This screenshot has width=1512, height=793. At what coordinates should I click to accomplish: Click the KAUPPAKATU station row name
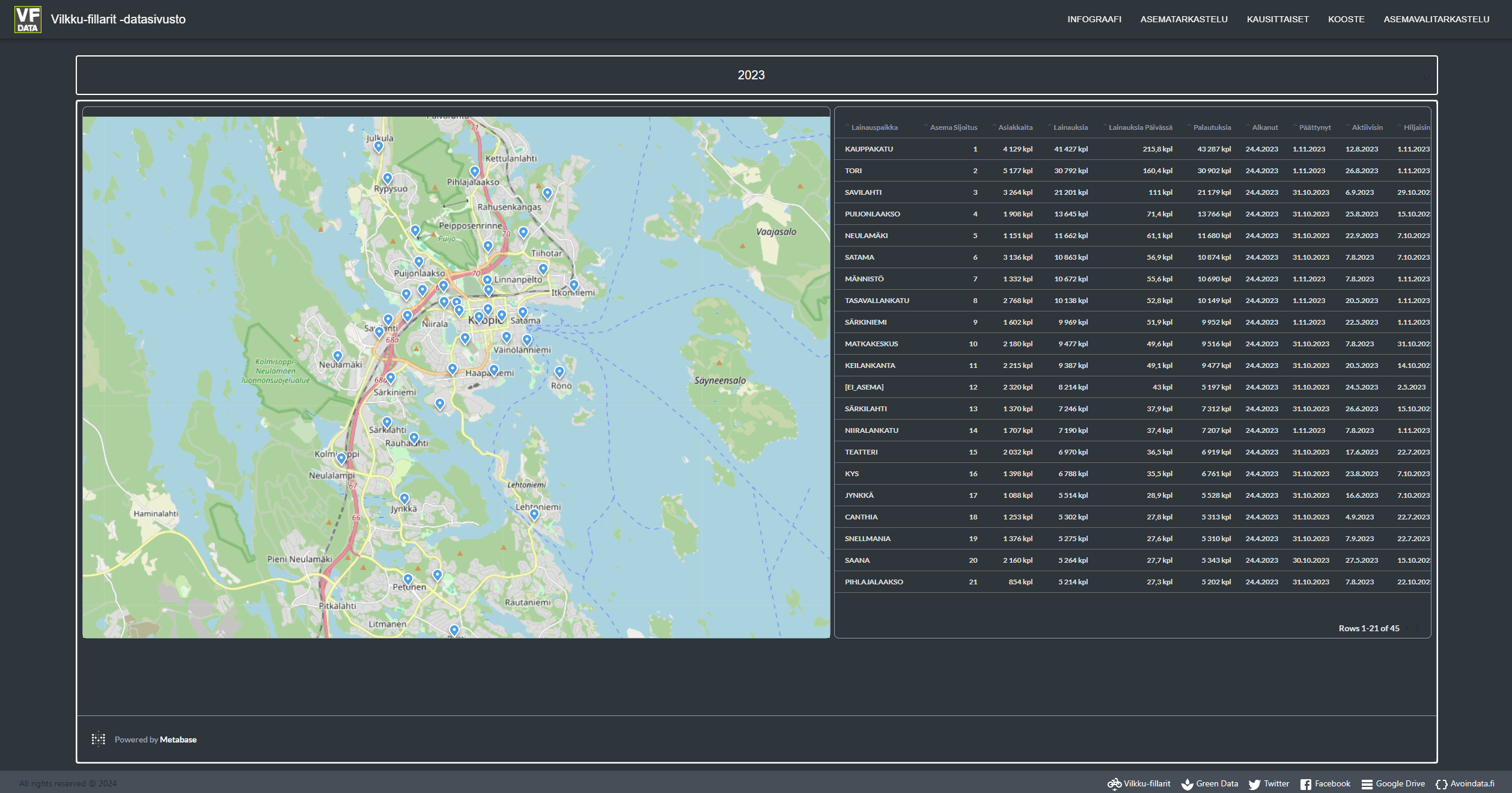coord(869,149)
